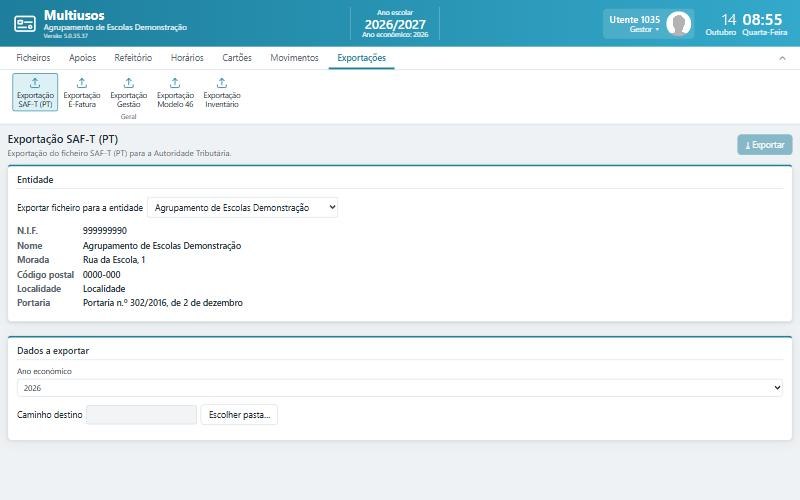800x500 pixels.
Task: Click the 14 Outubro date display
Action: point(720,24)
